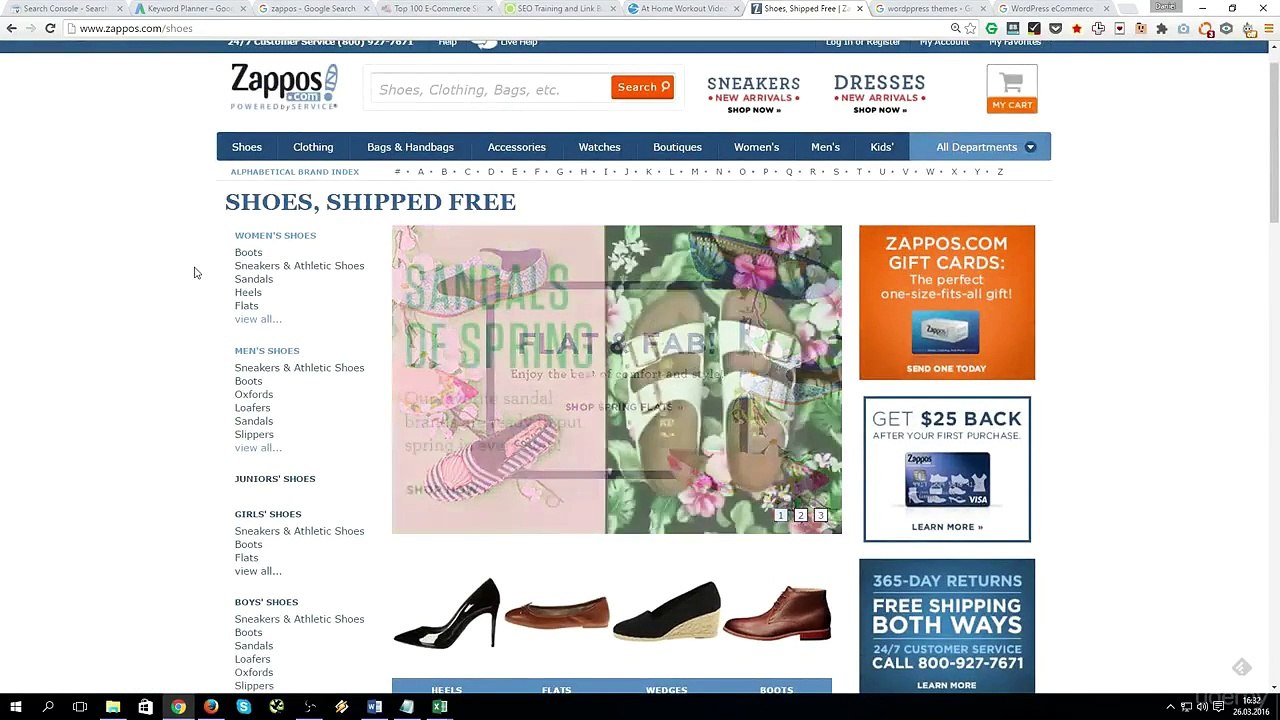Switch to the Top 100 E-Commerce tab

tap(435, 9)
